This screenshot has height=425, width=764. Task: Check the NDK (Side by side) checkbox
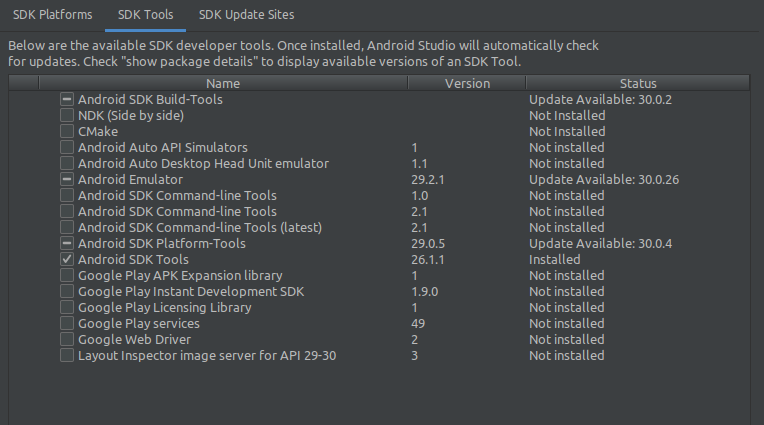pyautogui.click(x=67, y=116)
